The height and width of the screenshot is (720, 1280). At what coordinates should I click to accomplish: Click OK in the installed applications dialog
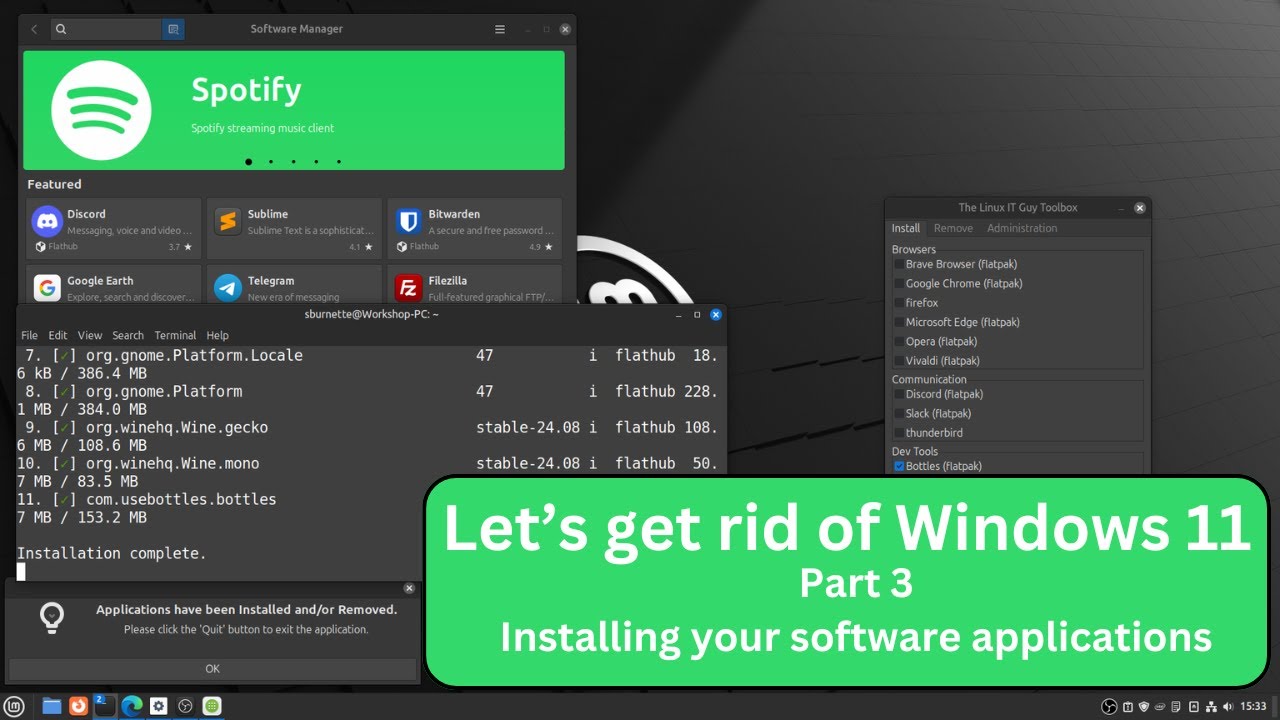tap(212, 669)
